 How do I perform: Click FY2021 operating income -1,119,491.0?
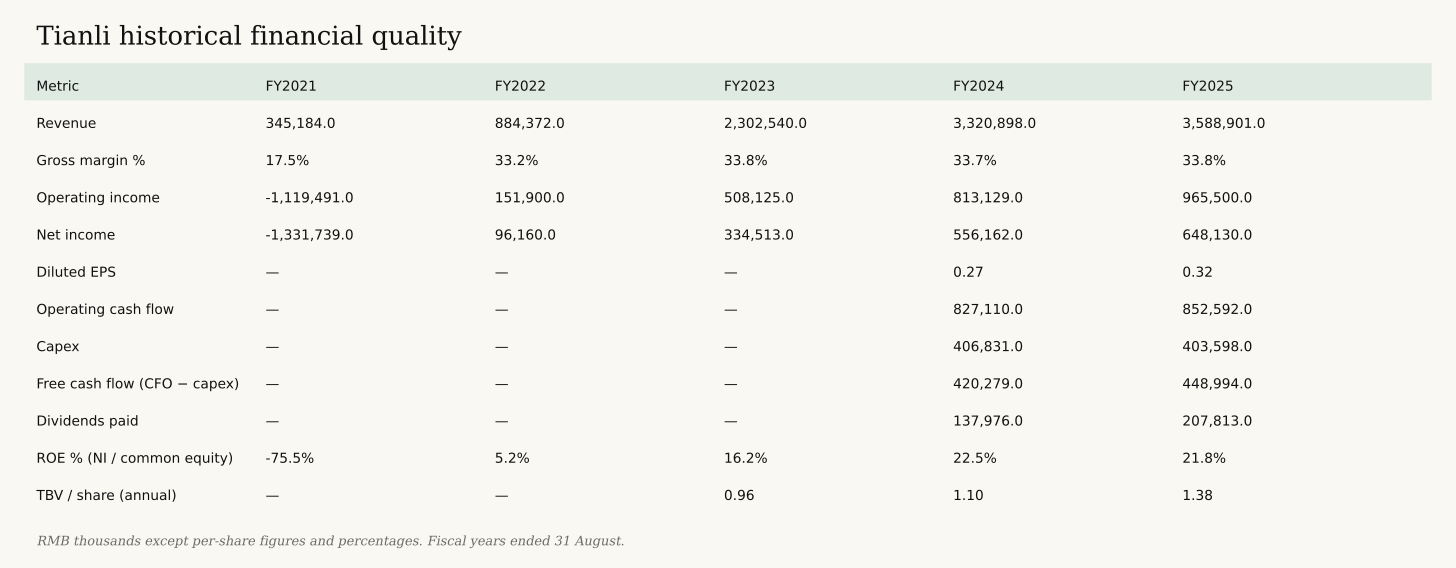pos(309,198)
